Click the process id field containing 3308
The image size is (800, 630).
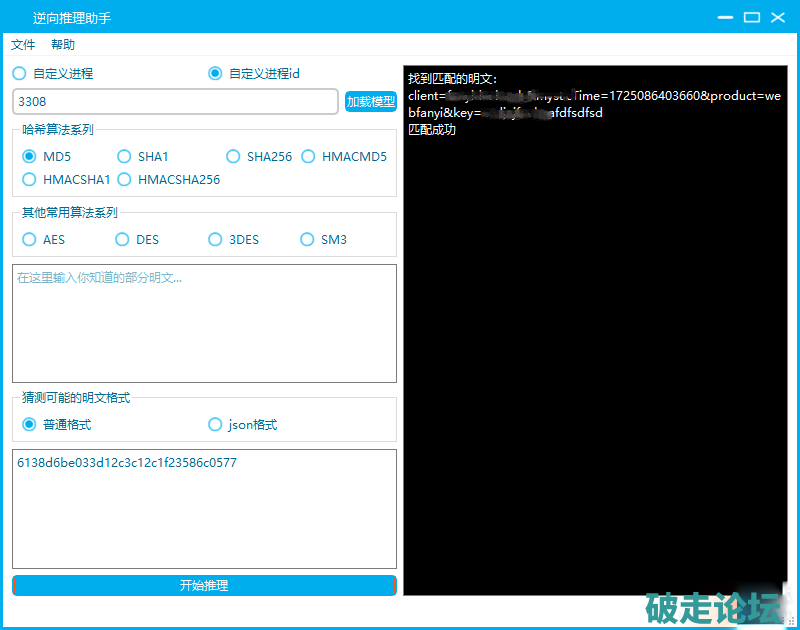tap(175, 102)
